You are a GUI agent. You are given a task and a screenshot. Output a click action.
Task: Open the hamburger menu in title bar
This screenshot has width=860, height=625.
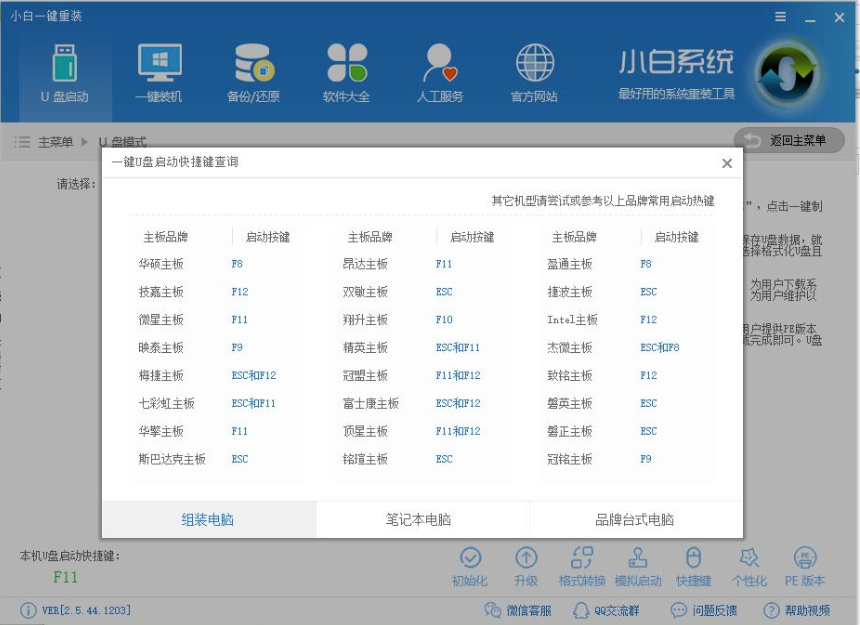[780, 17]
